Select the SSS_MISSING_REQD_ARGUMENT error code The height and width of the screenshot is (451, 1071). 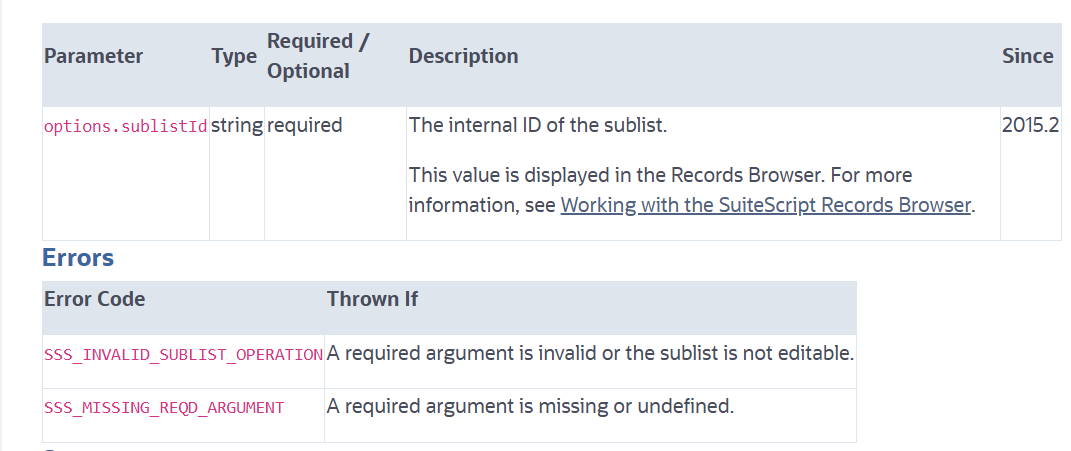click(164, 408)
